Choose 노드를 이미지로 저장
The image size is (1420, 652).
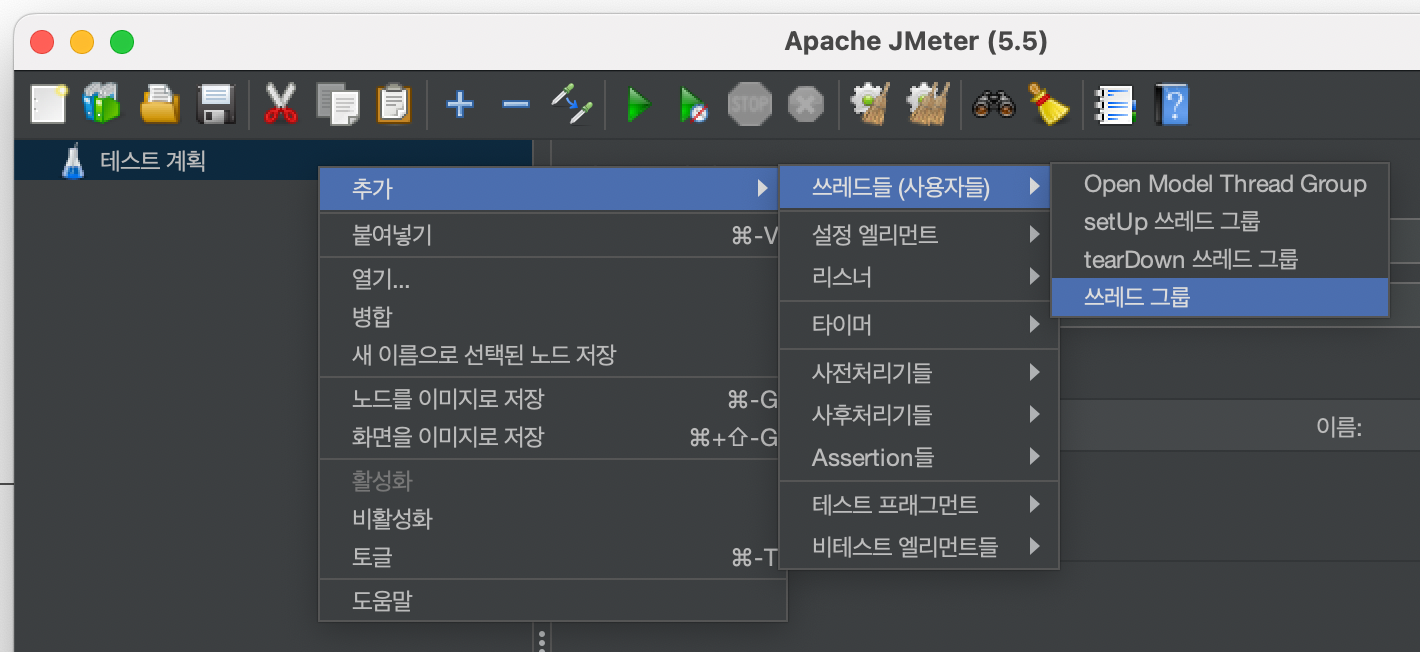click(x=548, y=400)
